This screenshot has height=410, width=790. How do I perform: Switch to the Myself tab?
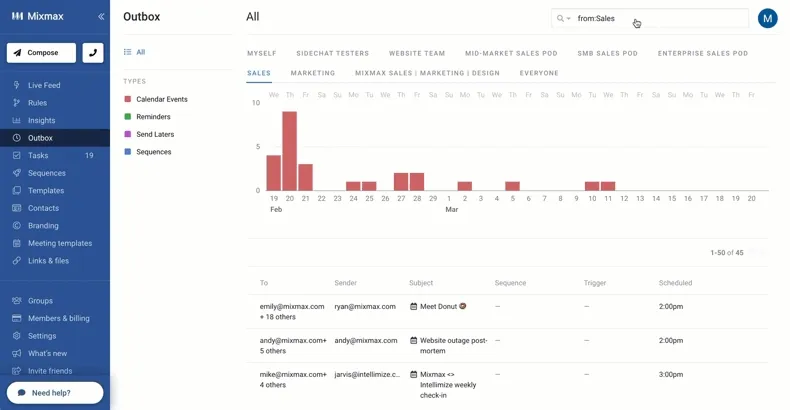[261, 53]
